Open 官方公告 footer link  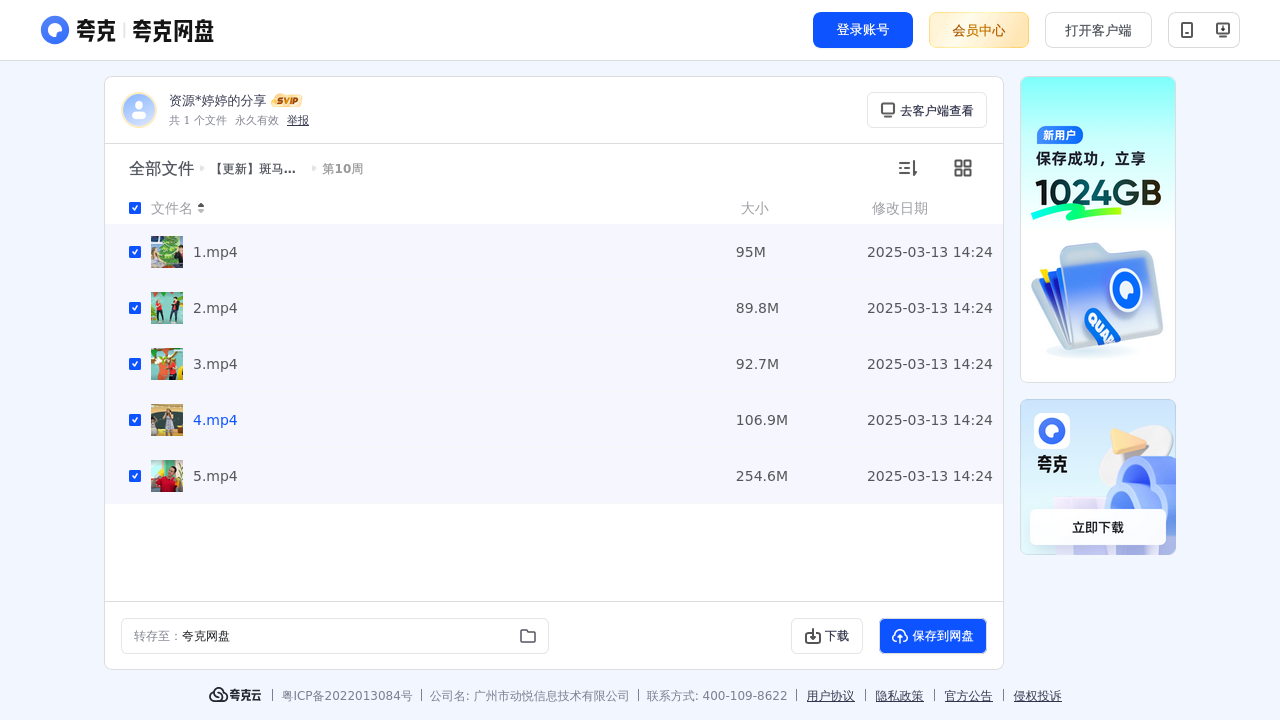969,696
